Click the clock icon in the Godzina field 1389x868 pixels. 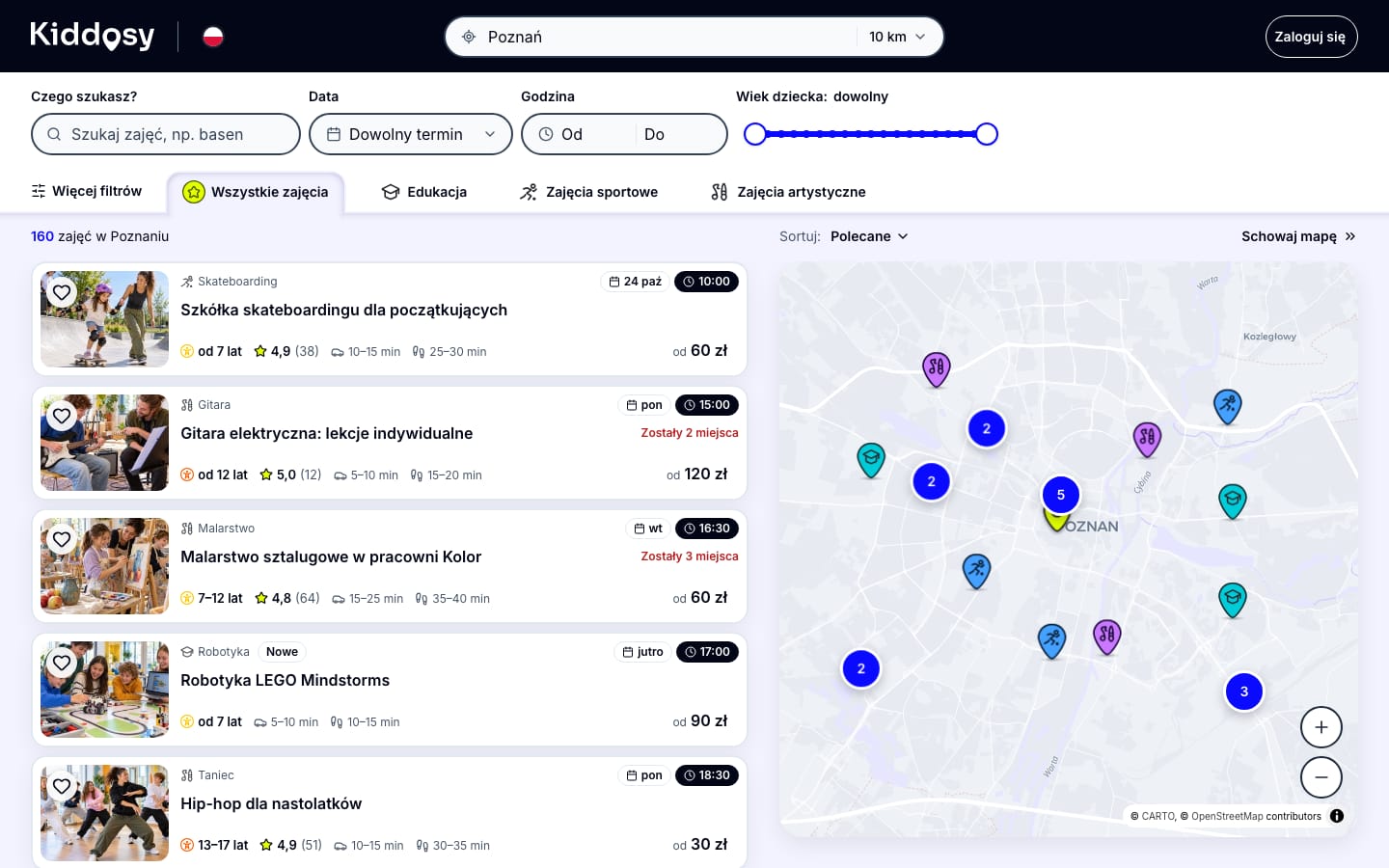tap(546, 134)
